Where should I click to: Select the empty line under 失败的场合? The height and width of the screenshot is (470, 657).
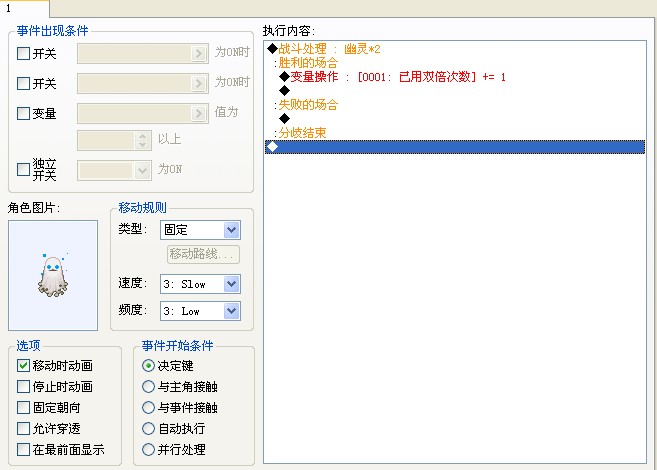click(x=455, y=119)
